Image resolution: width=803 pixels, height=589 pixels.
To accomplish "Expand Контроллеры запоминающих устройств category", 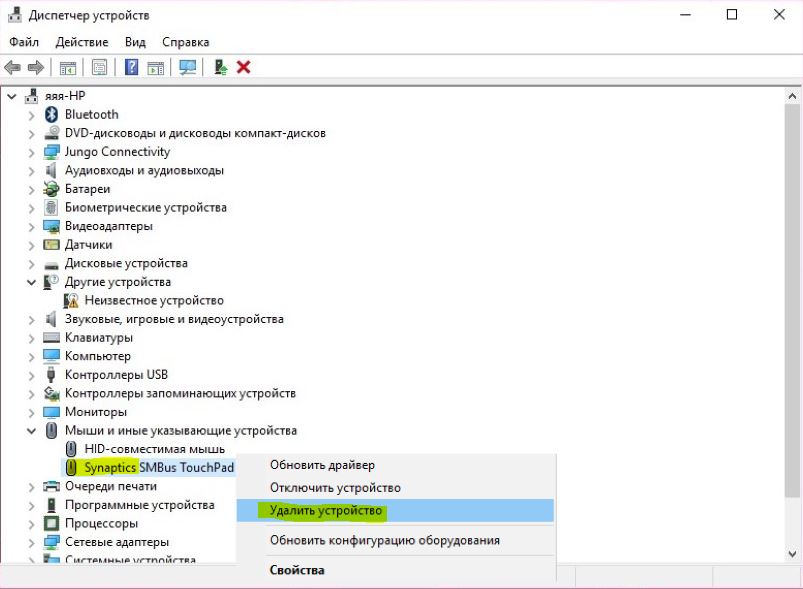I will [x=31, y=394].
